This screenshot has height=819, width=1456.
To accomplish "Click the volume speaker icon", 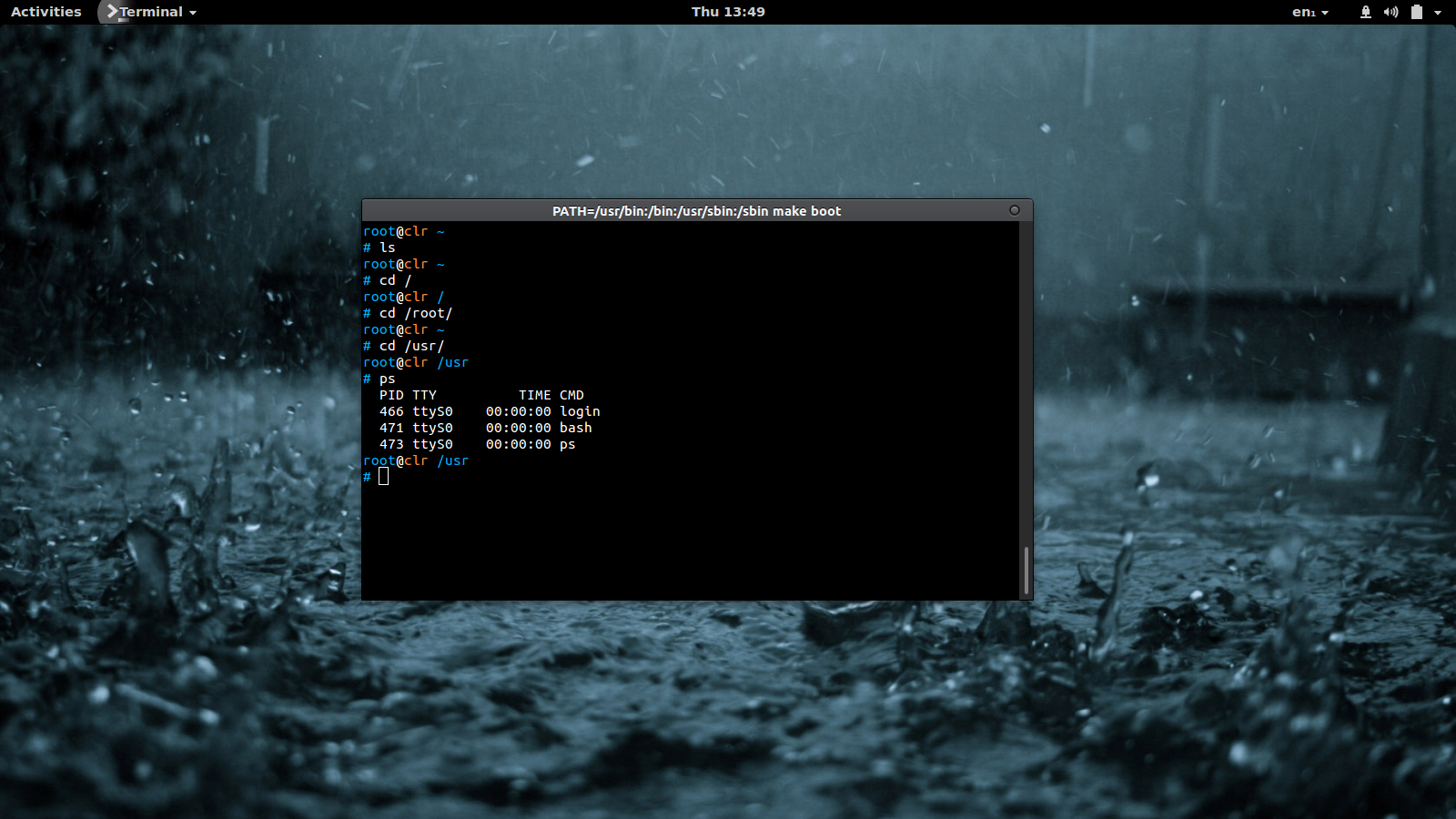I will pos(1390,12).
